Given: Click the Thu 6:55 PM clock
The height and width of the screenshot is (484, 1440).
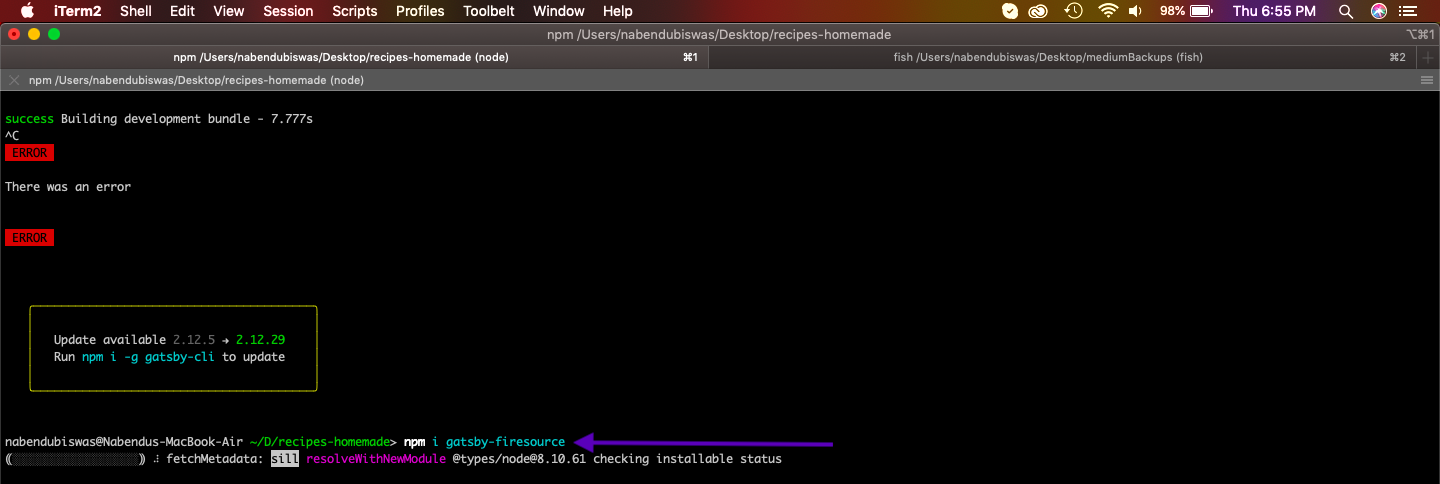Looking at the screenshot, I should click(1274, 11).
